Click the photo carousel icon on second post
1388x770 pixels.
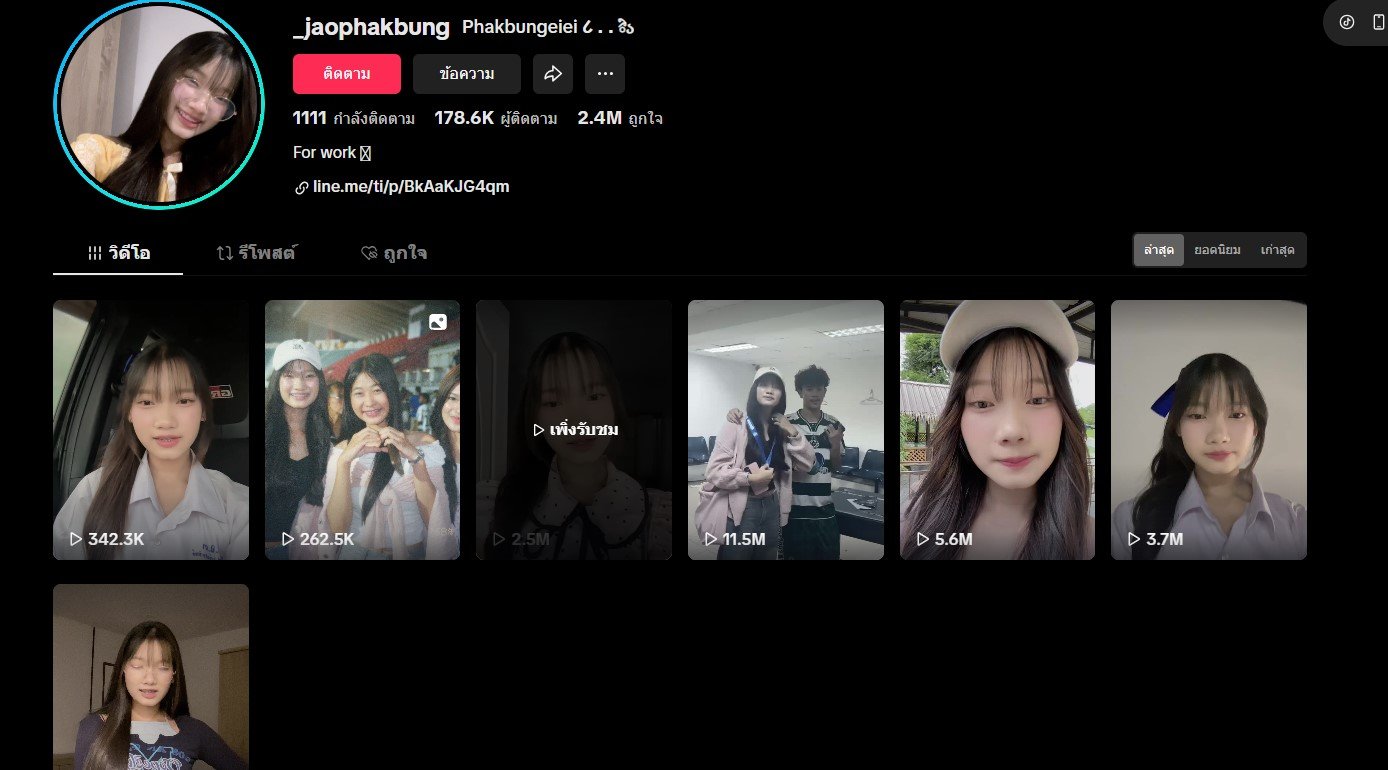pyautogui.click(x=438, y=322)
